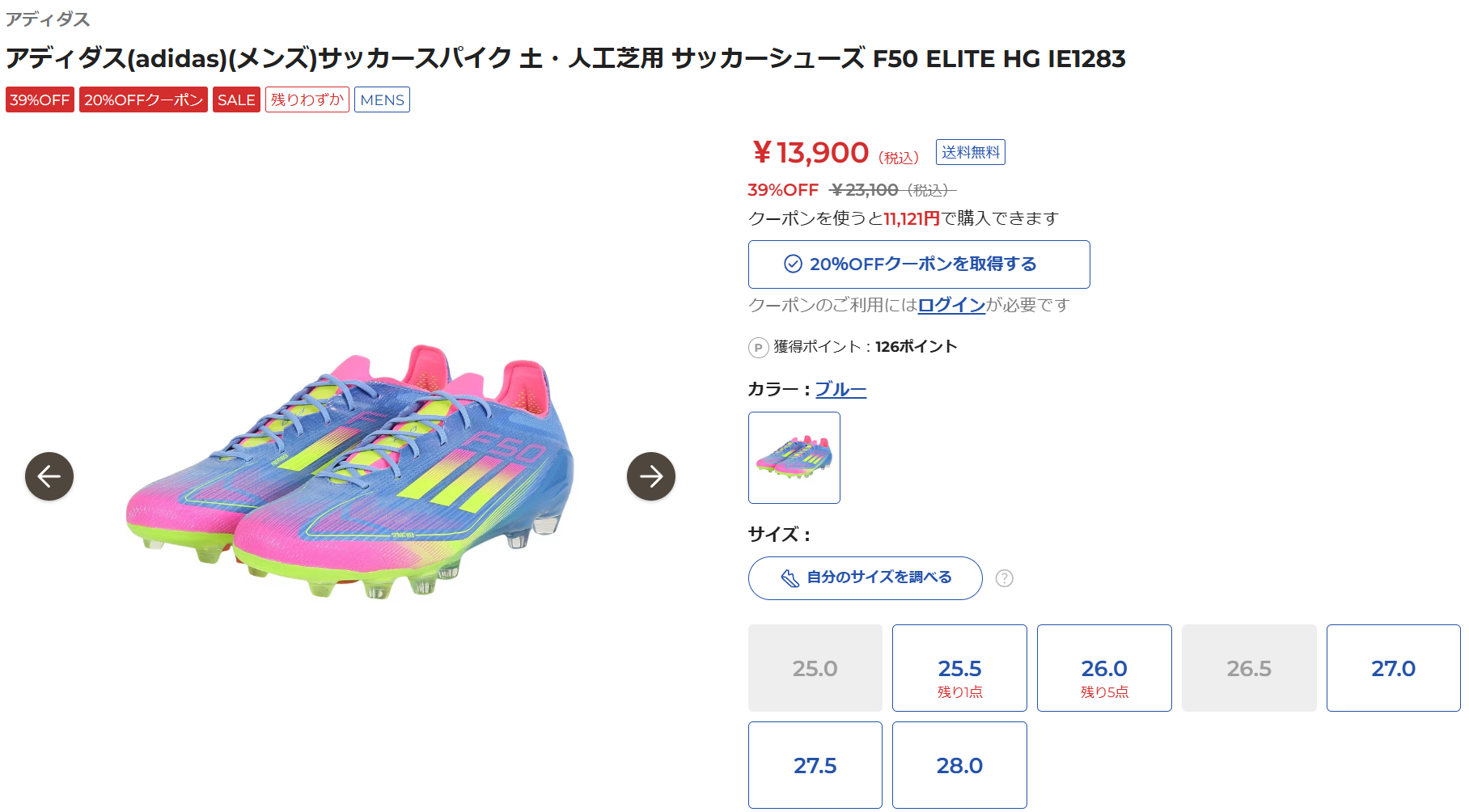Click the ブルー color link
The image size is (1469, 812).
coord(840,389)
